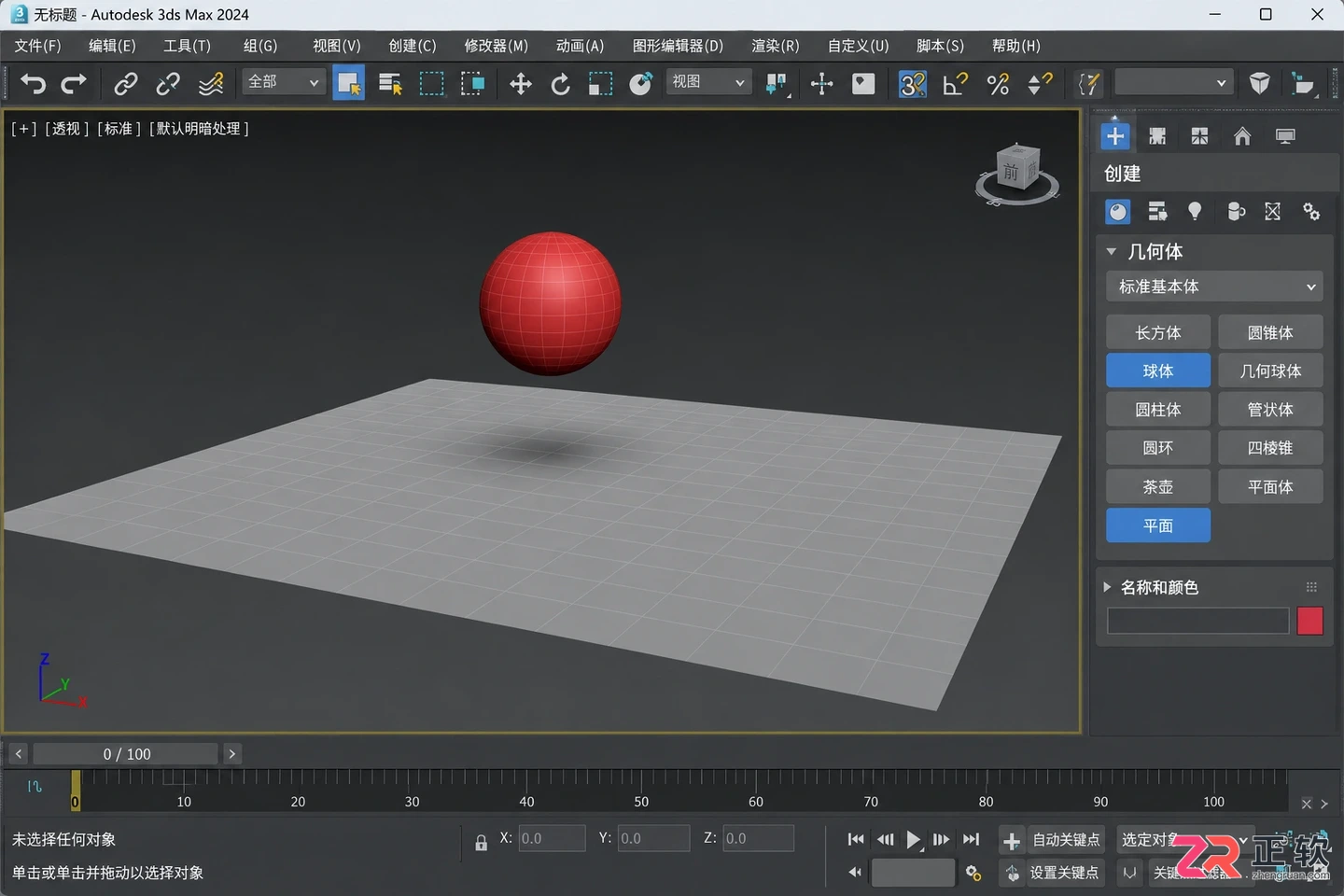The height and width of the screenshot is (896, 1344).
Task: Open the 渲染(R) menu
Action: pos(776,46)
